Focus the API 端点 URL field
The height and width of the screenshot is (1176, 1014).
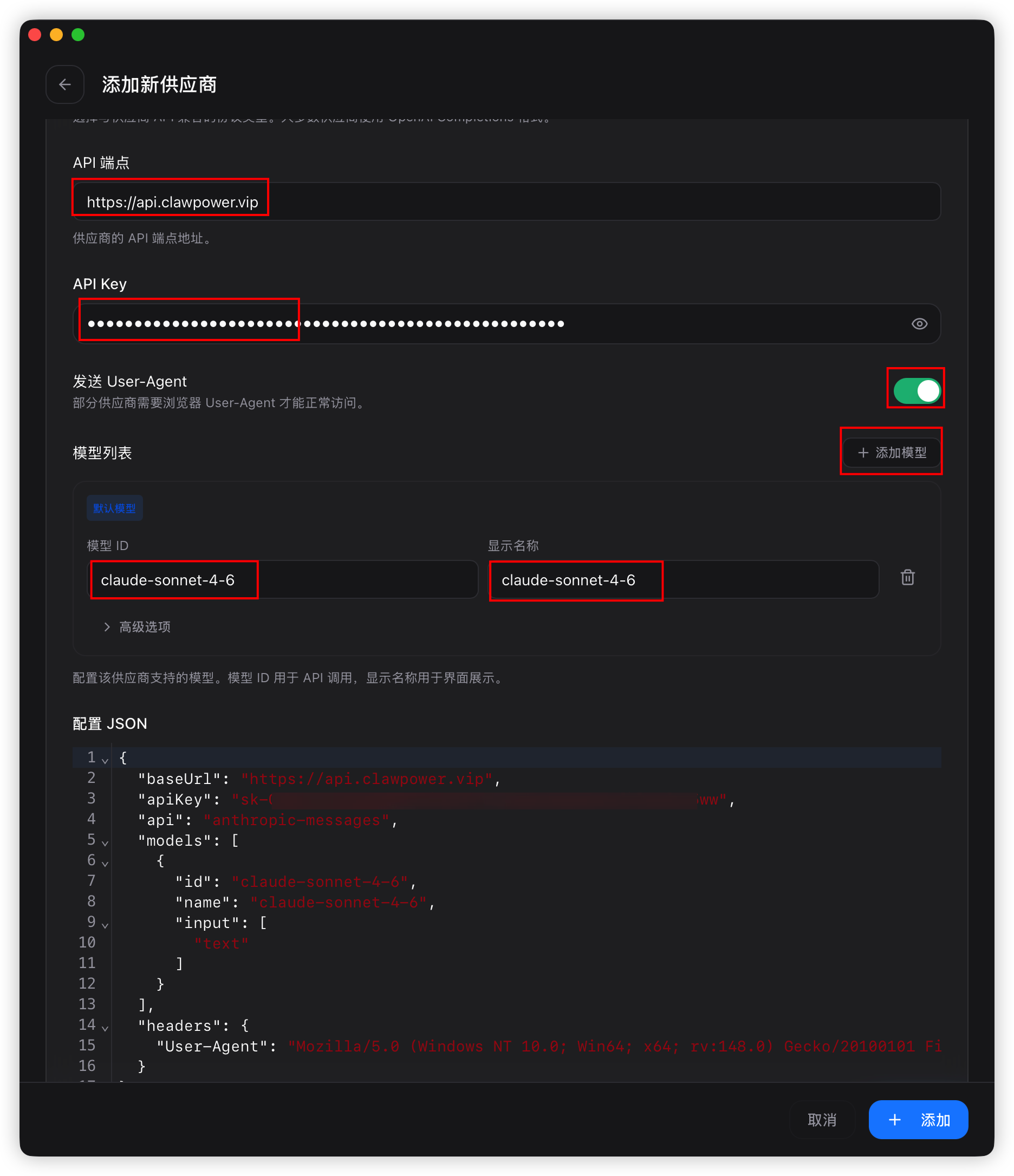coord(506,201)
